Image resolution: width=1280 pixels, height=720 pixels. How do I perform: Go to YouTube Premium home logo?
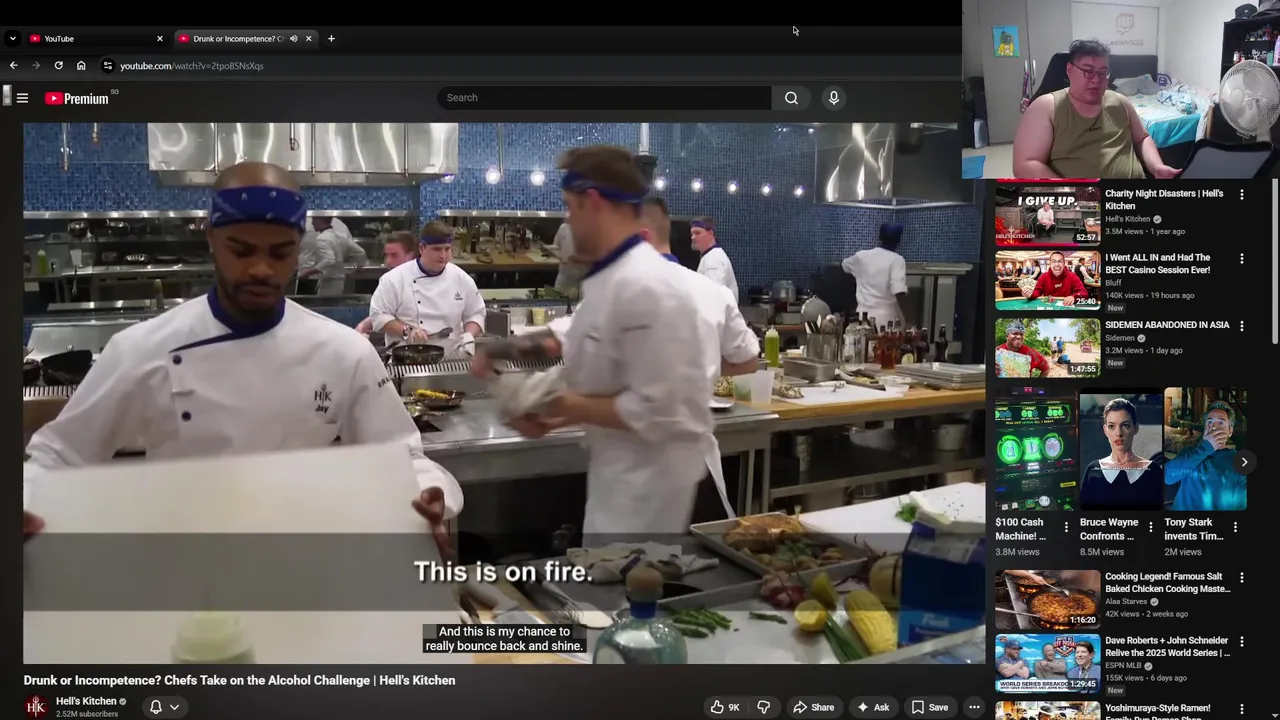(77, 98)
